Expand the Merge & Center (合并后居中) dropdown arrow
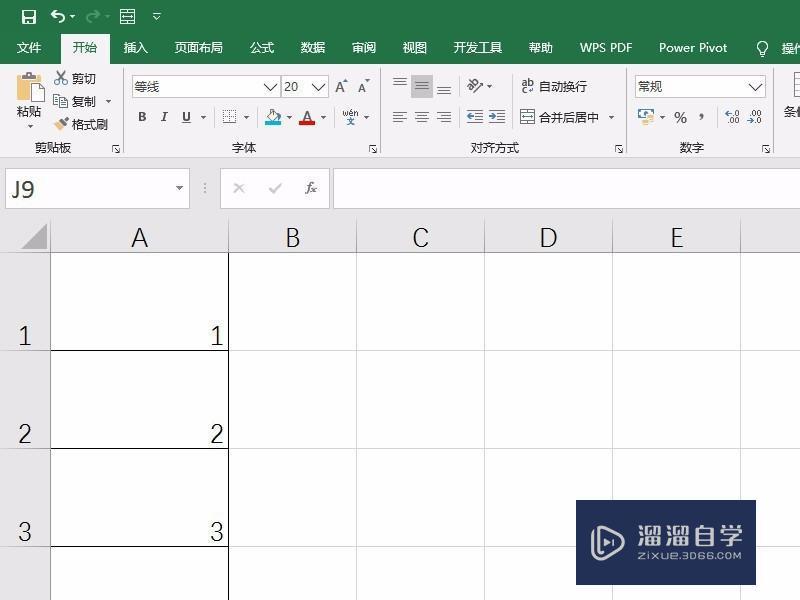This screenshot has width=800, height=600. click(611, 117)
